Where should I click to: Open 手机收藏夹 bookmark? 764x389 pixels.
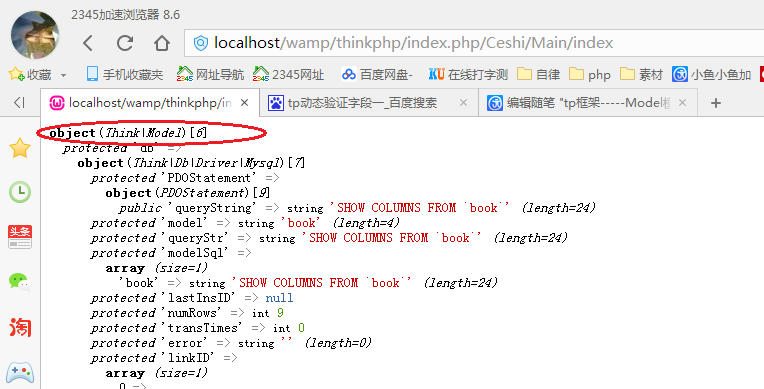click(x=124, y=75)
